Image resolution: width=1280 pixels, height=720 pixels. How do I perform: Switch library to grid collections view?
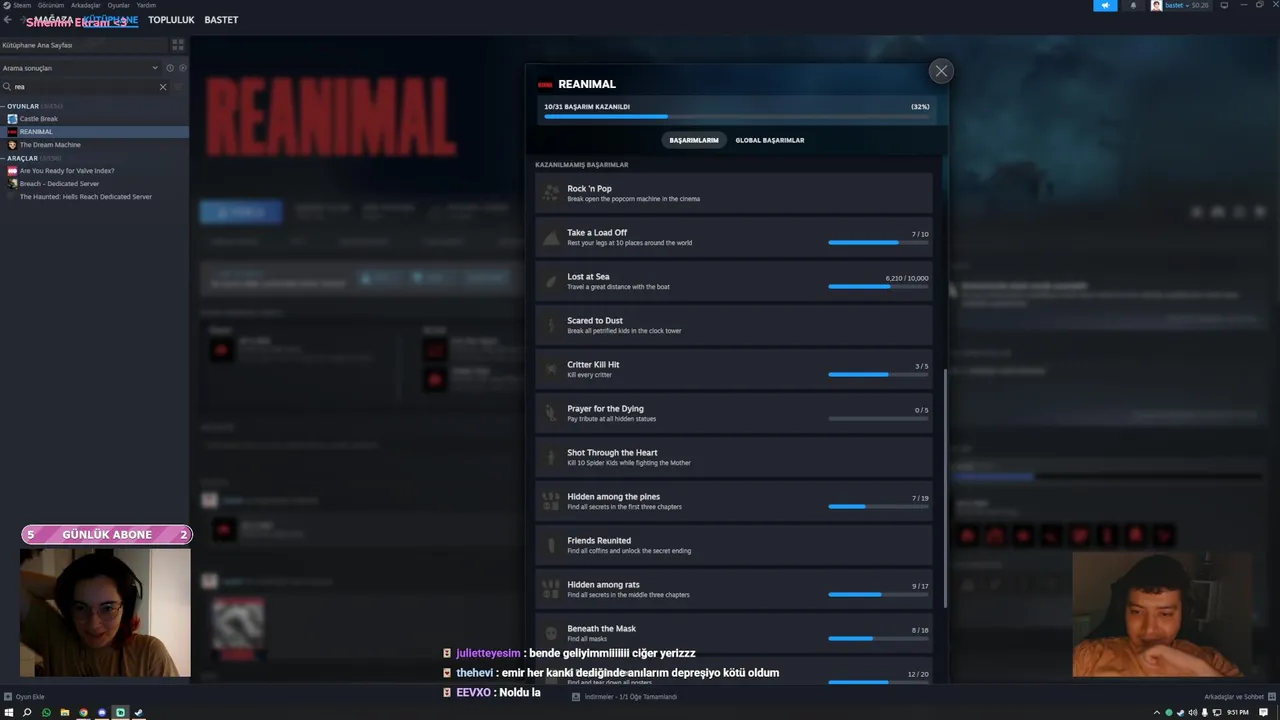(x=178, y=45)
